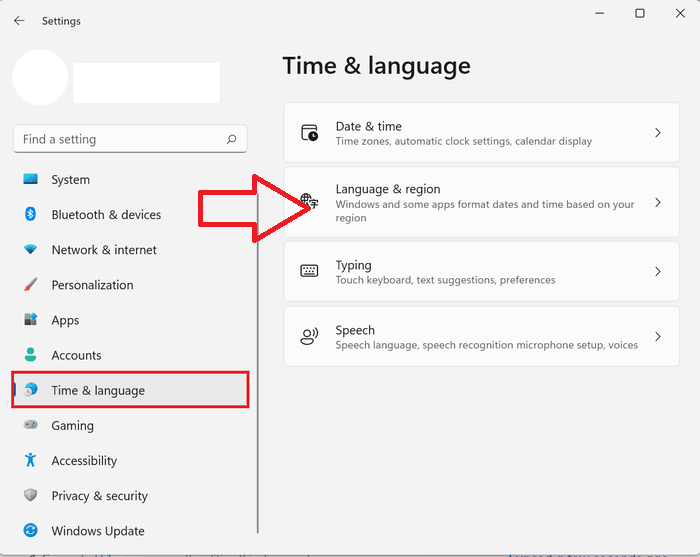Image resolution: width=700 pixels, height=557 pixels.
Task: Click the Windows Update sync icon
Action: coord(30,530)
